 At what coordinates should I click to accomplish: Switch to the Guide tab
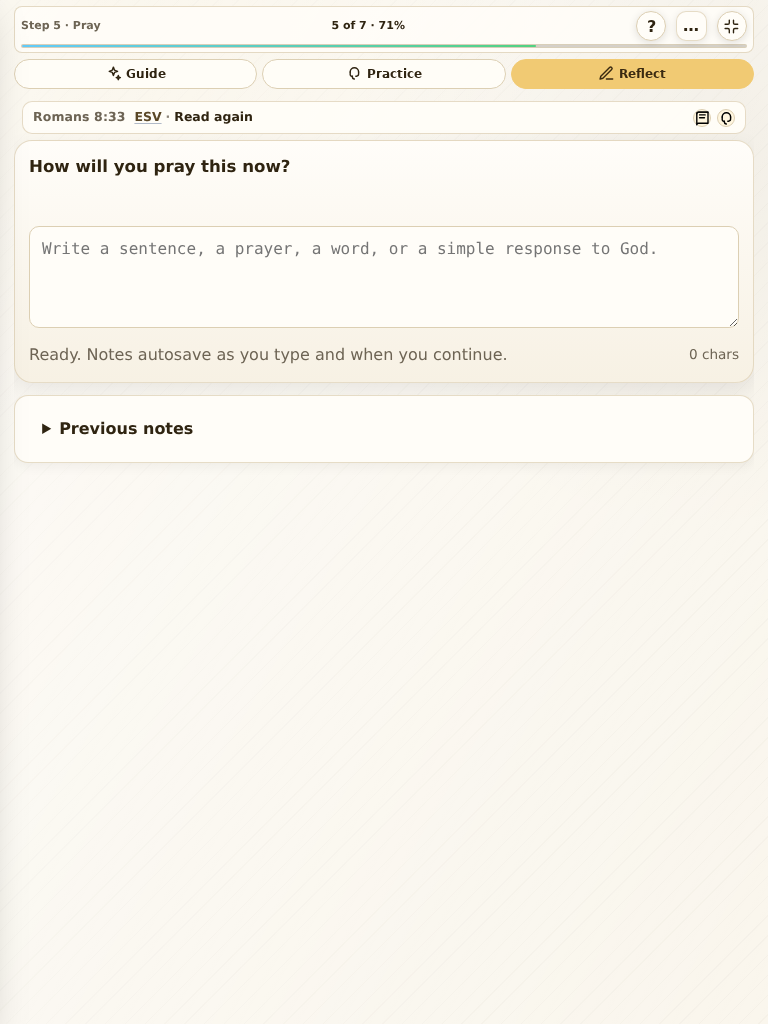[x=136, y=74]
